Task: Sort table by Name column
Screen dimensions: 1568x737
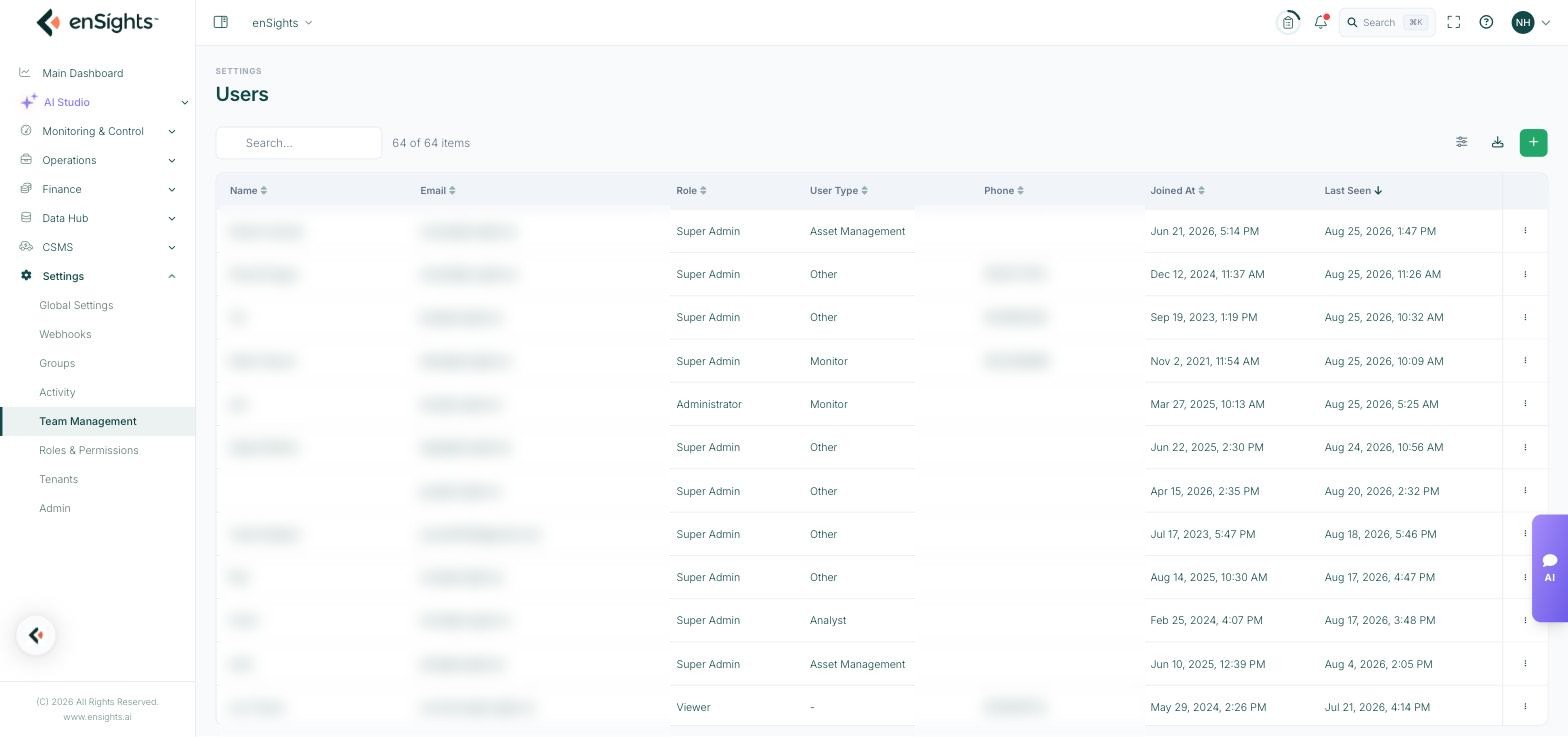Action: click(x=248, y=190)
